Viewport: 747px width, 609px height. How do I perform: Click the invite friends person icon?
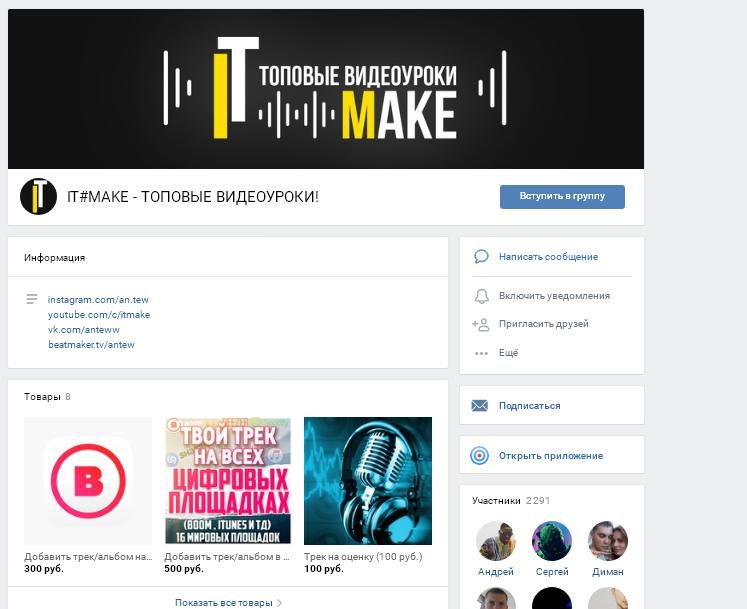tap(481, 325)
